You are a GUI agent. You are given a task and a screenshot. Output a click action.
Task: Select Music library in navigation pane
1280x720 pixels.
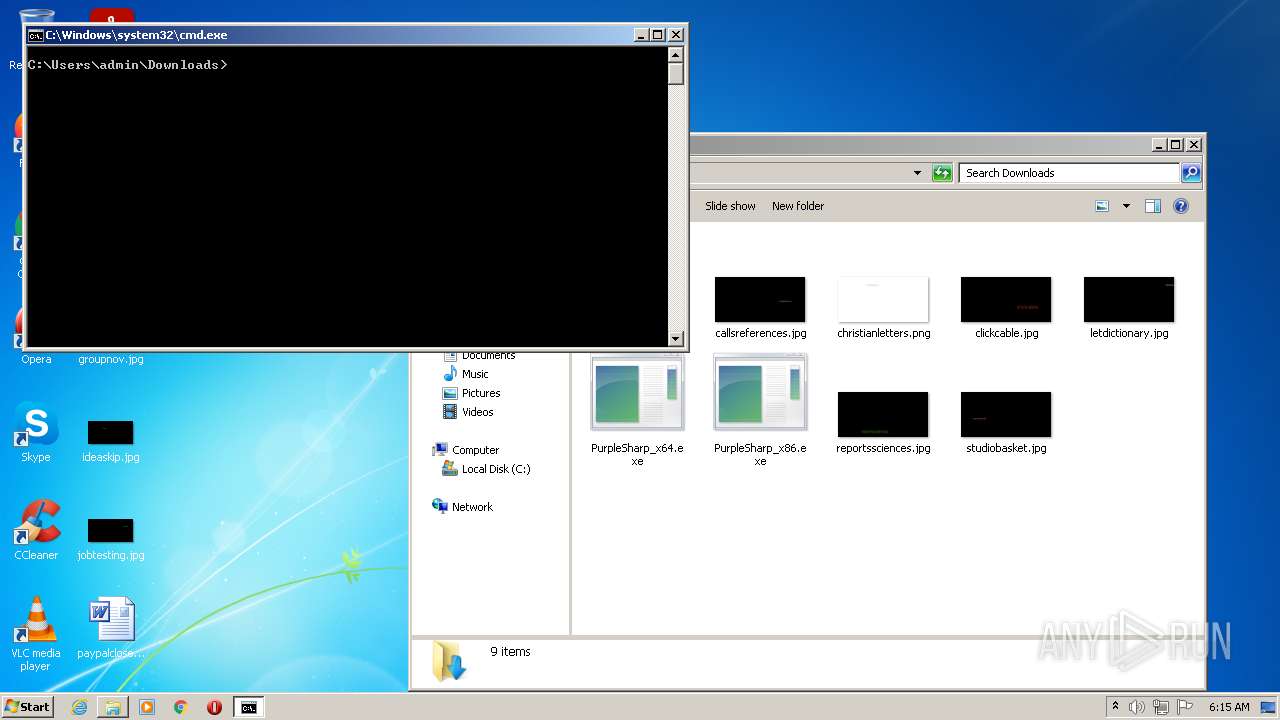tap(475, 374)
